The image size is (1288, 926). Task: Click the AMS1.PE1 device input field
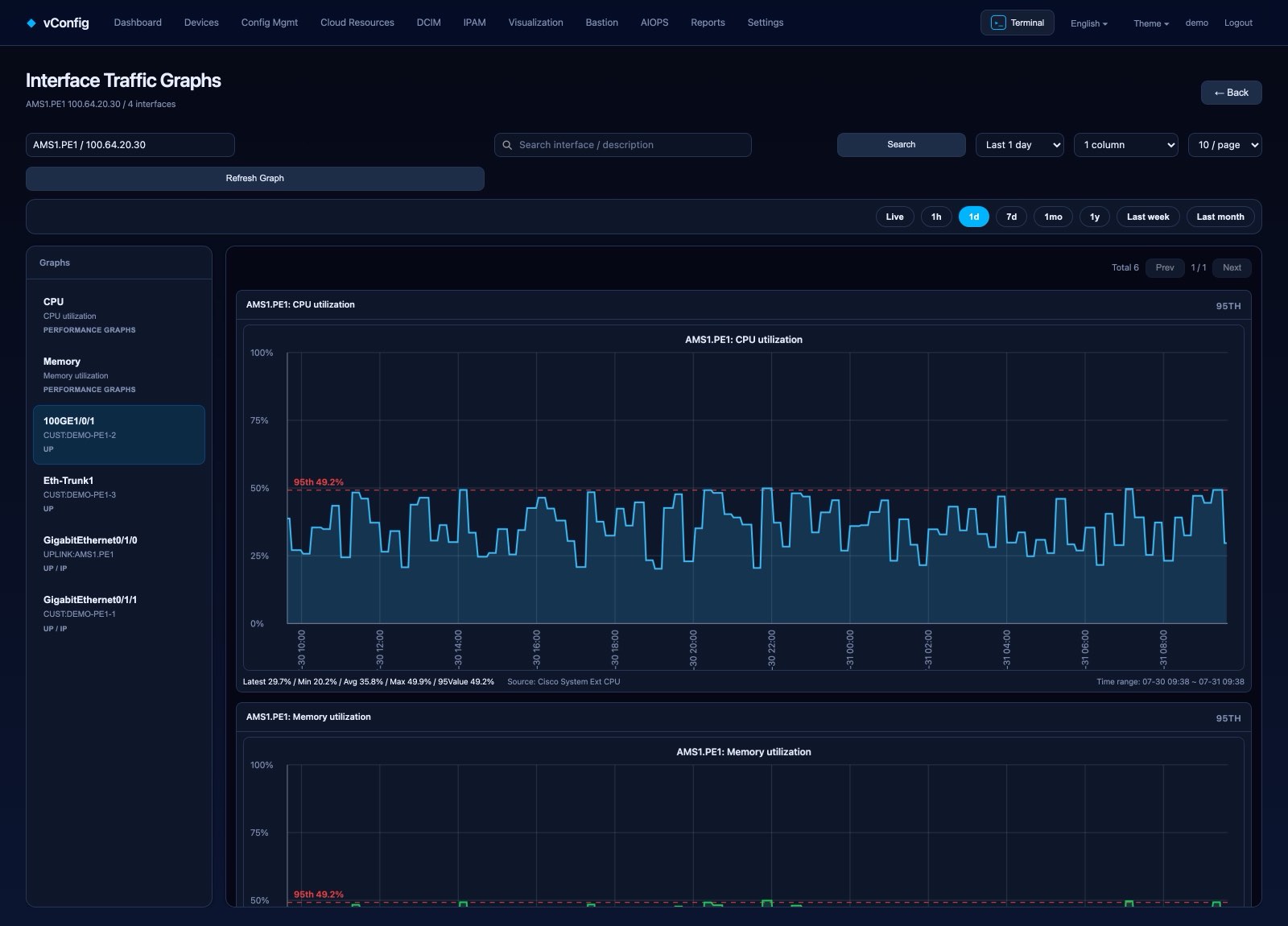130,145
